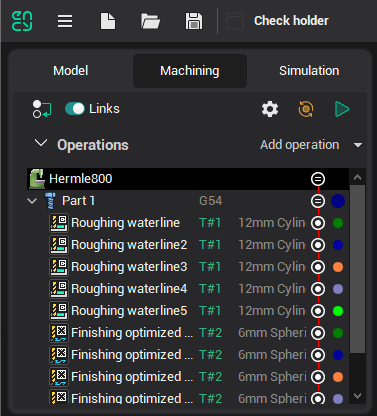Open the hamburger main menu
377x416 pixels.
coord(65,21)
